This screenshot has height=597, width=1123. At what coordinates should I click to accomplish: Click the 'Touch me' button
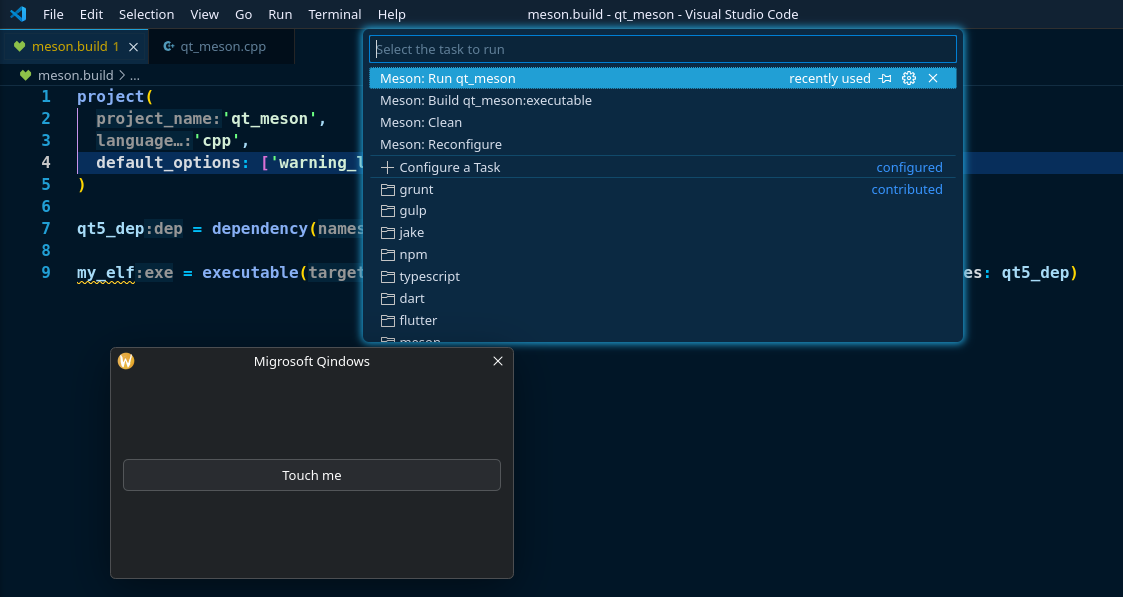tap(312, 475)
